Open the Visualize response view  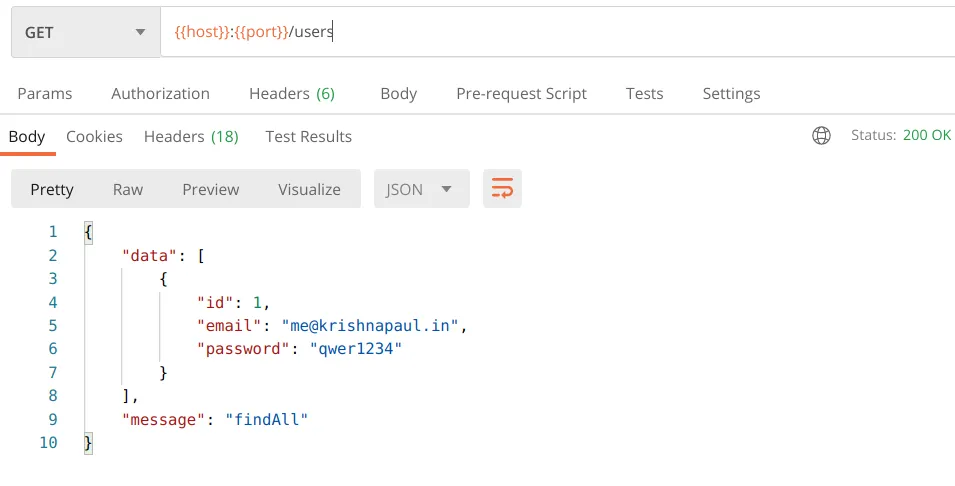click(x=309, y=189)
